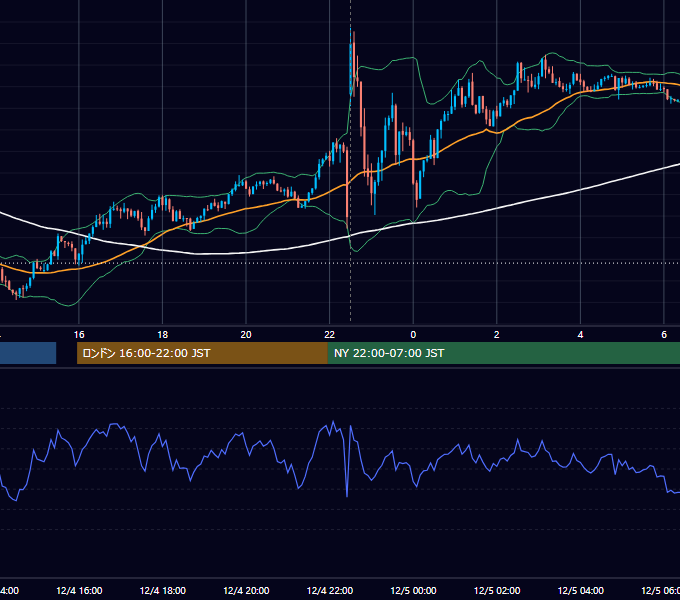Click the NY 22:00-07:00 JST session bar
680x600 pixels.
[x=503, y=353]
